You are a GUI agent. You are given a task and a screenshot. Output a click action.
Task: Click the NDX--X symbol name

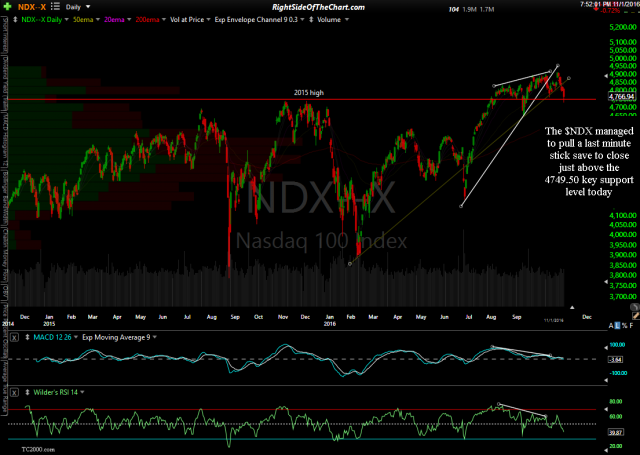click(x=31, y=7)
